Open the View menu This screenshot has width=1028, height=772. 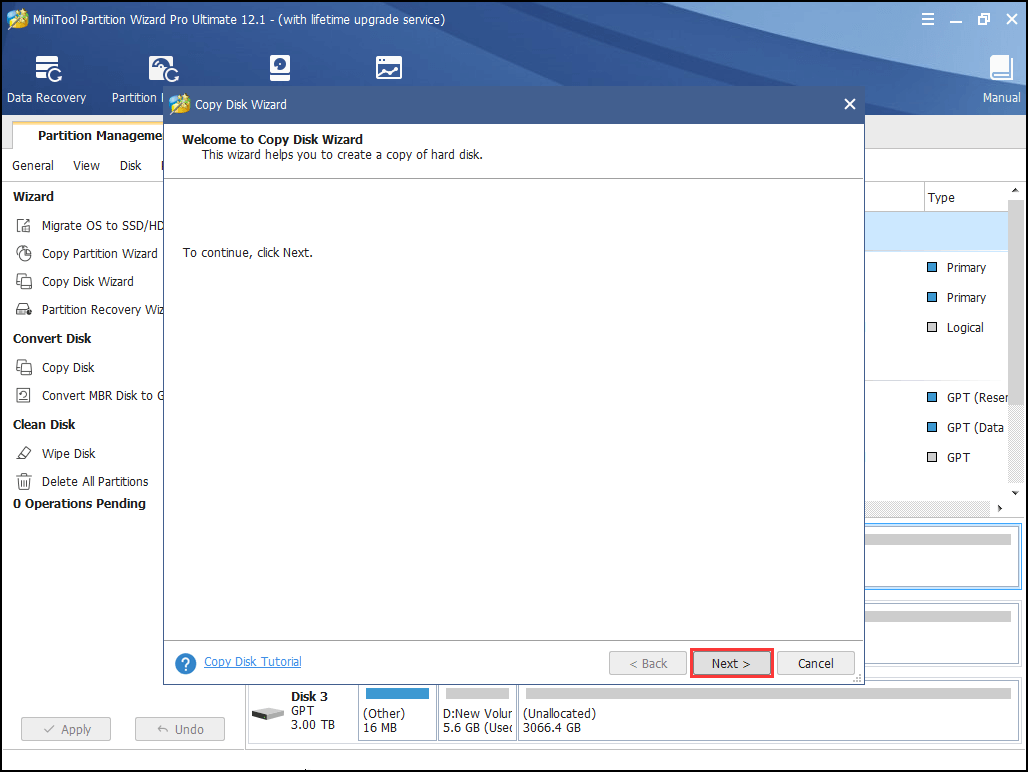pos(86,166)
